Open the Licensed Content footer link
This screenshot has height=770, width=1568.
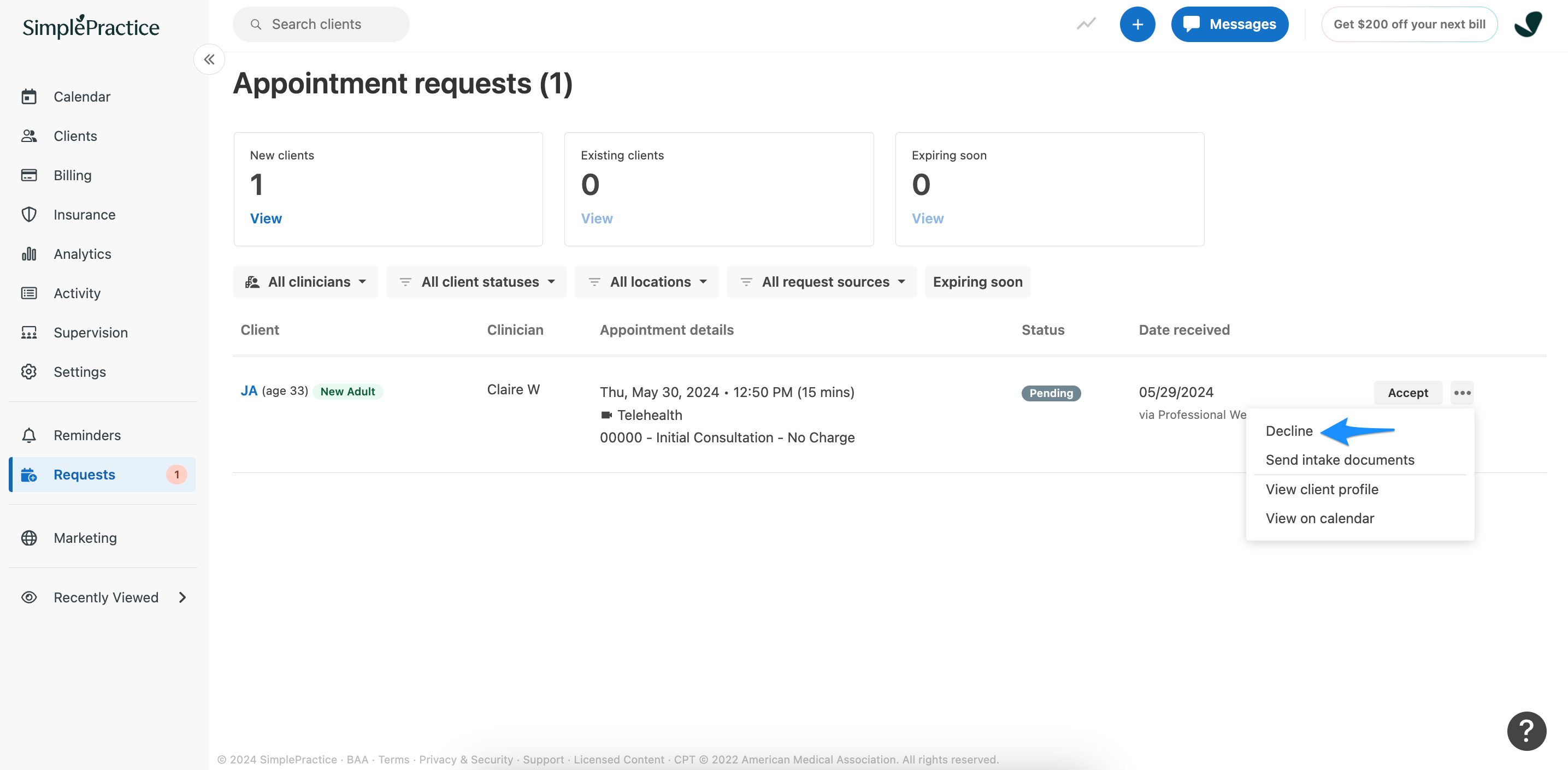pos(619,759)
